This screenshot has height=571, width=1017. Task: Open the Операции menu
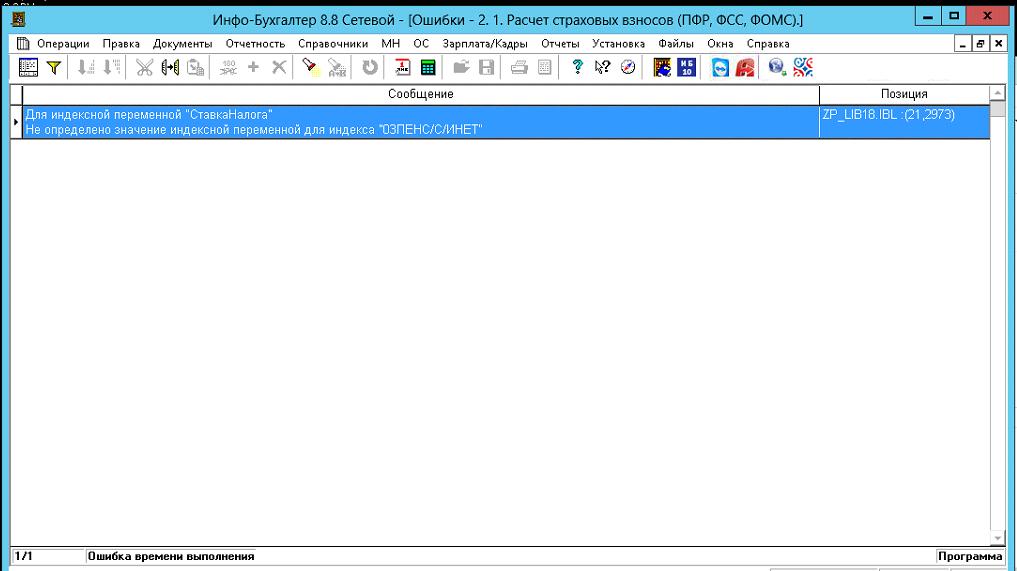(x=63, y=43)
